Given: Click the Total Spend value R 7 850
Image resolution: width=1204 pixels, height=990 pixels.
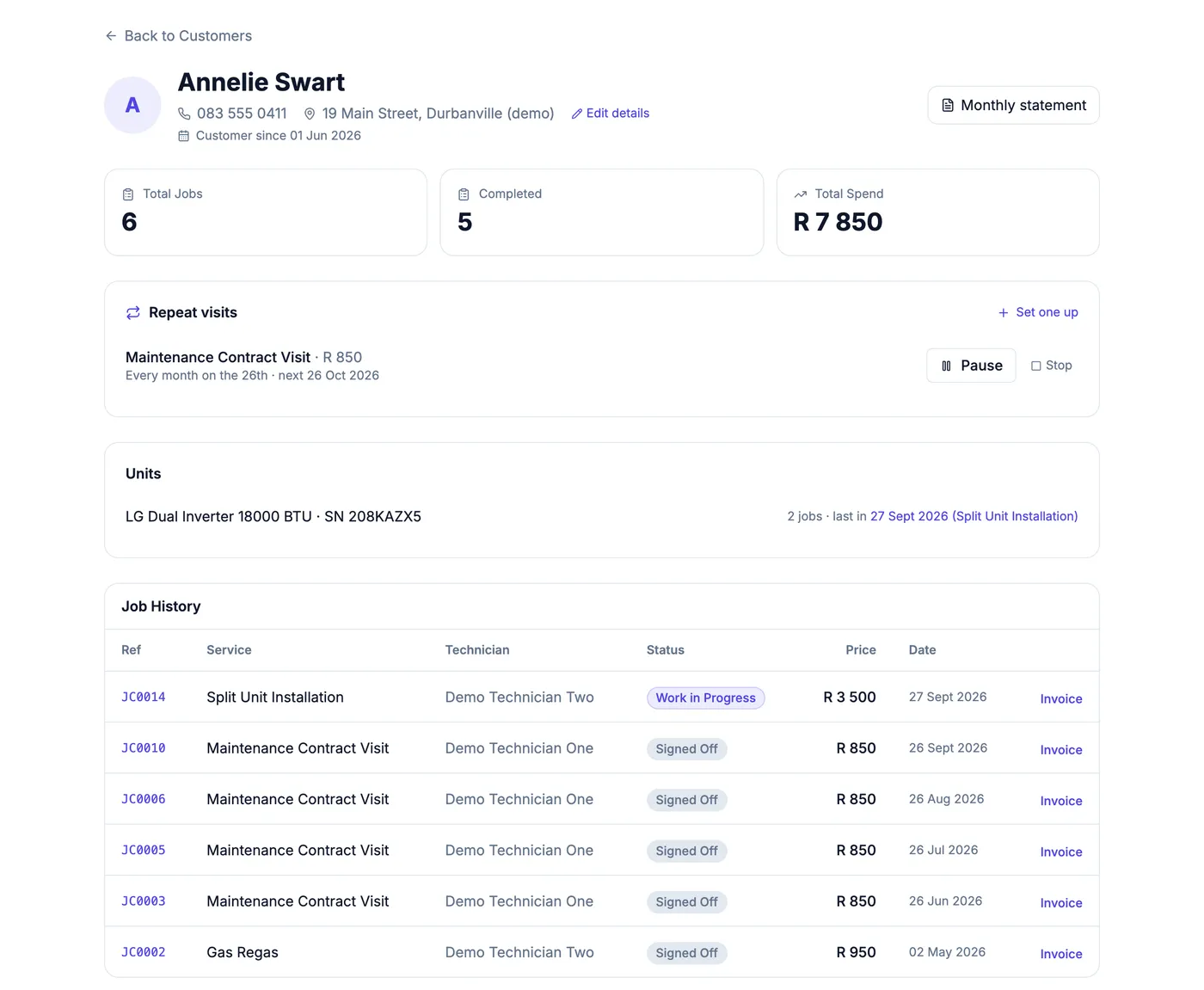Looking at the screenshot, I should coord(838,222).
